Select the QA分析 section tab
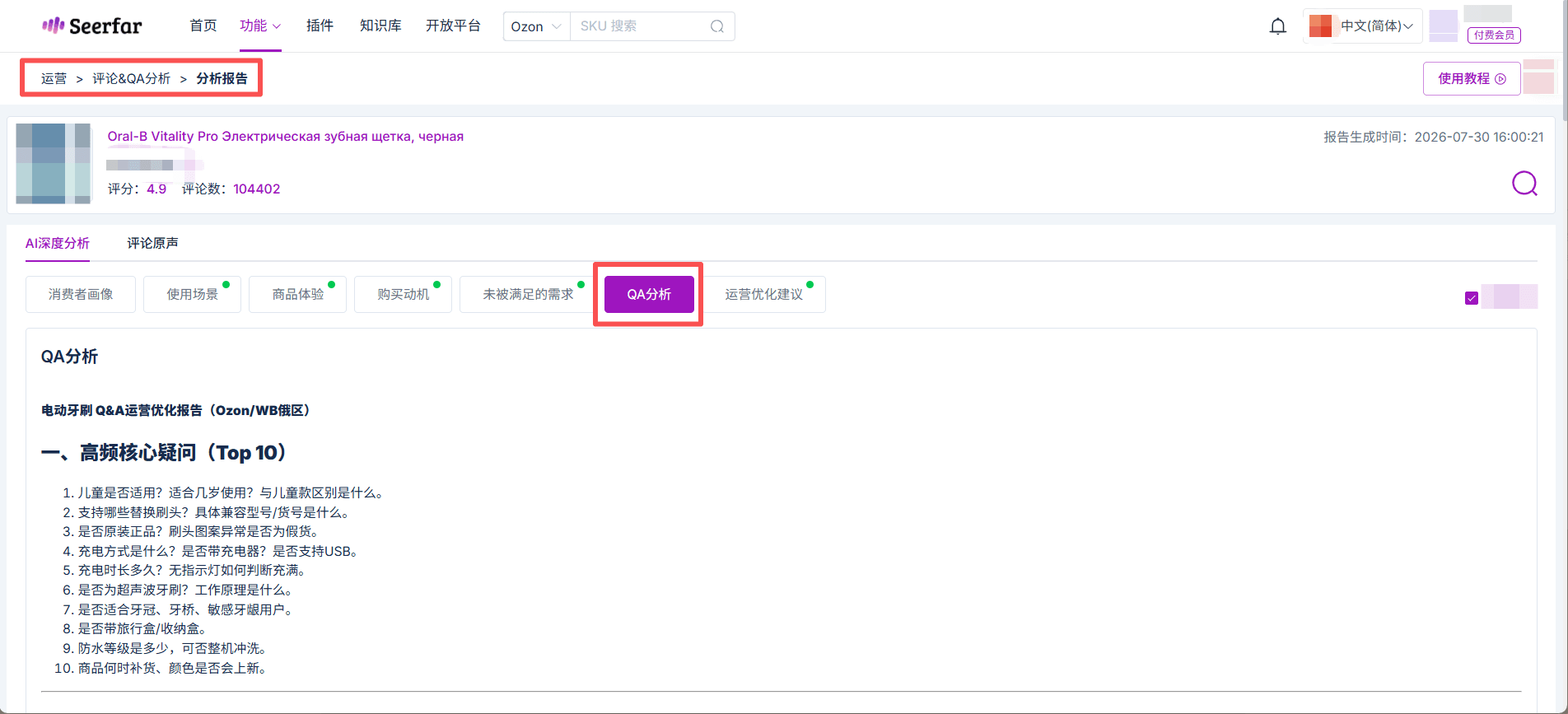Image resolution: width=1568 pixels, height=714 pixels. tap(649, 295)
